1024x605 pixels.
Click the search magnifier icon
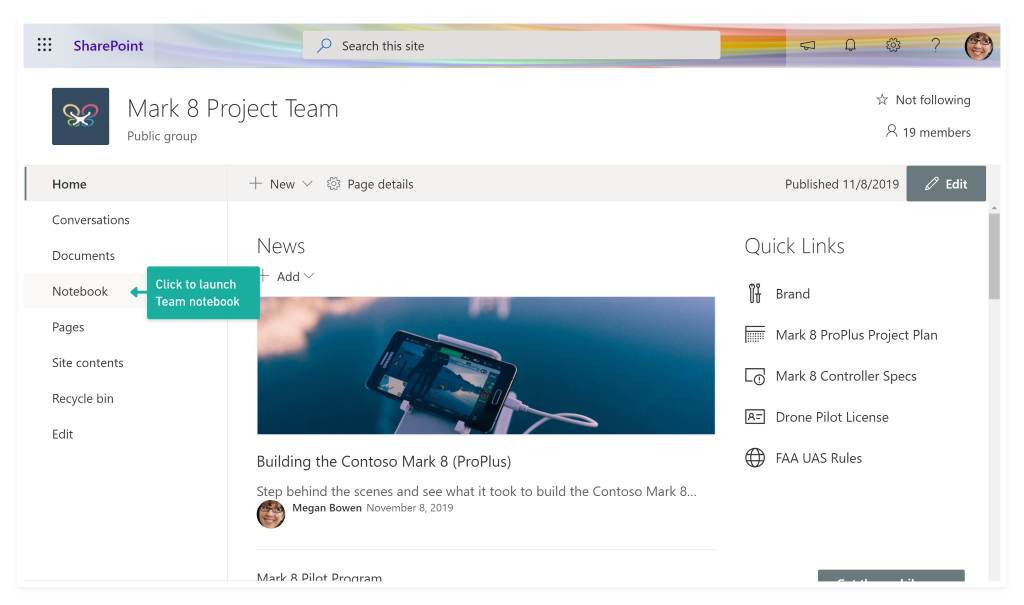pos(324,46)
